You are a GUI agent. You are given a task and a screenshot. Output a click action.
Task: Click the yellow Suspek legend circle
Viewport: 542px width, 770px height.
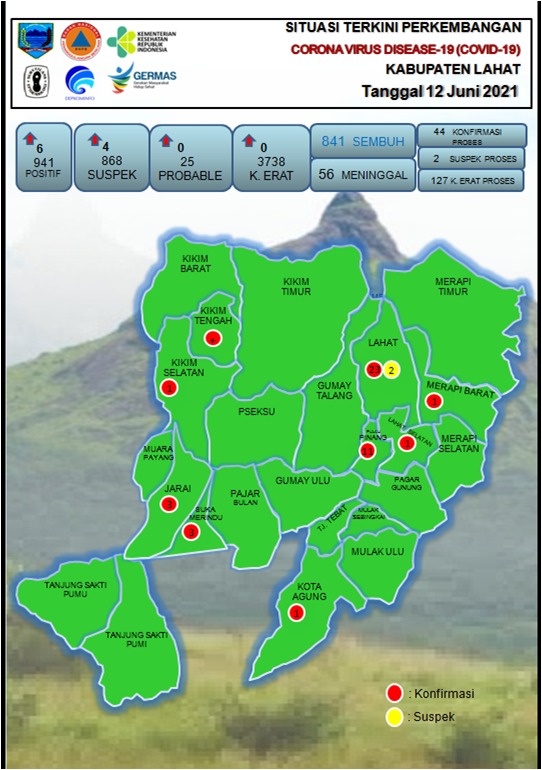(x=394, y=717)
